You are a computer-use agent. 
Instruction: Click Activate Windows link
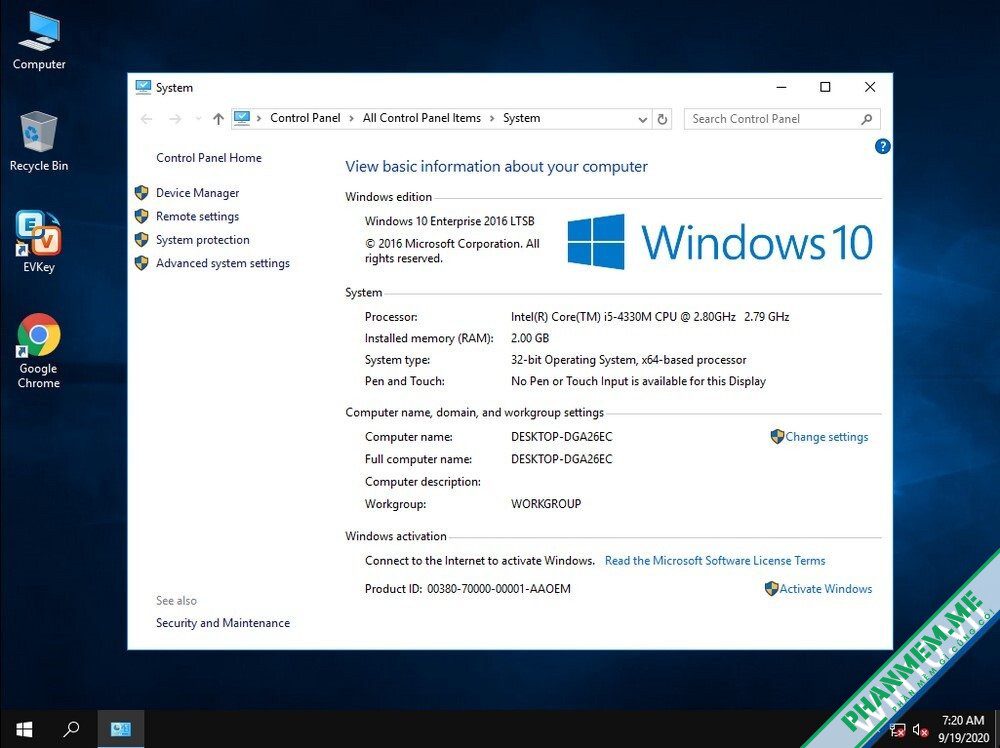(826, 589)
